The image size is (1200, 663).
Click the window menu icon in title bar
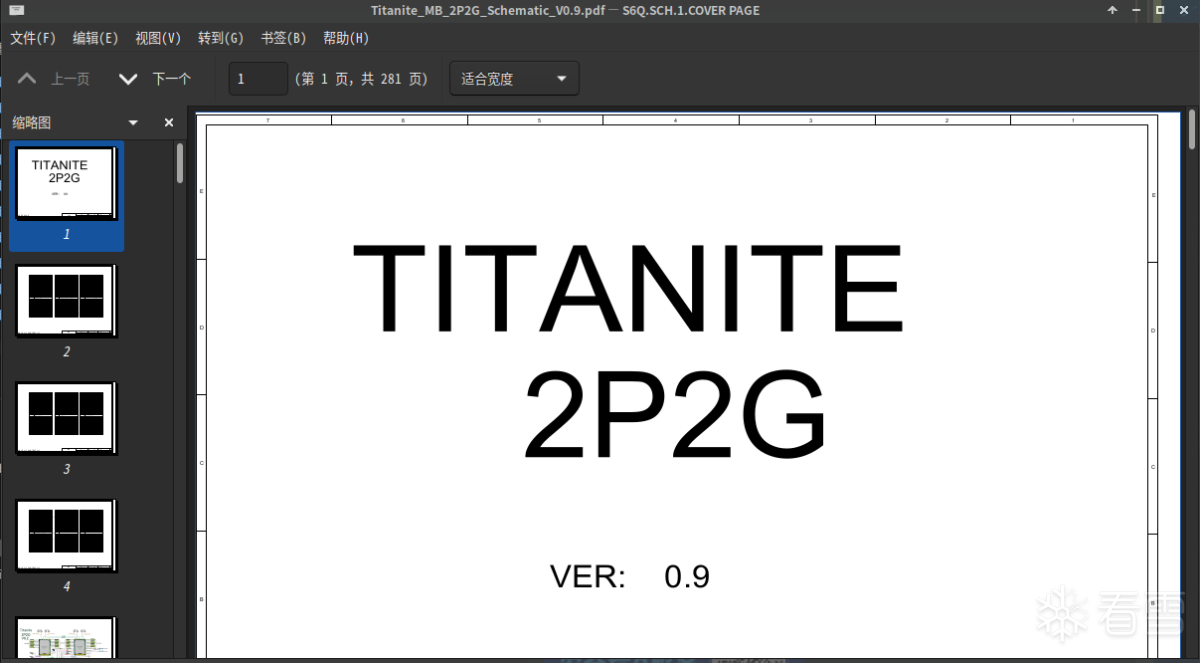(x=16, y=10)
